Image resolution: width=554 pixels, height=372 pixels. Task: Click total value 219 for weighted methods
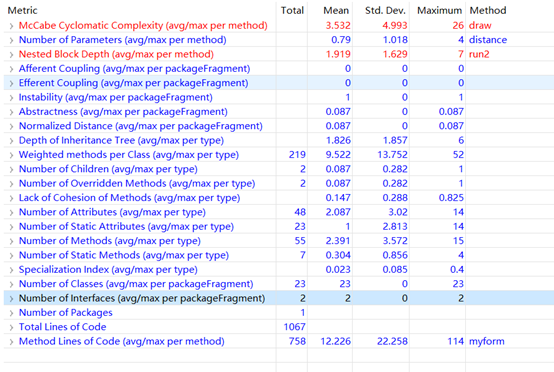coord(297,154)
